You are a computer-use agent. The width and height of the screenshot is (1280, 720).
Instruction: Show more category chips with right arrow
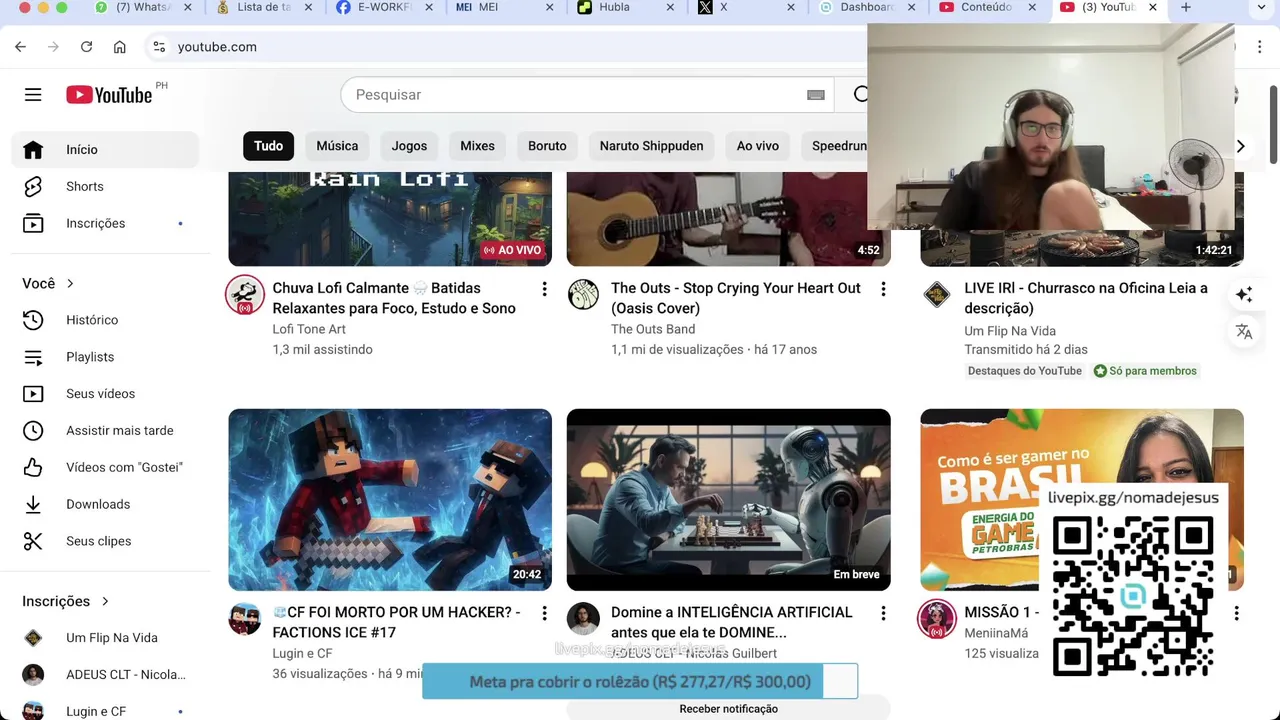[x=1240, y=146]
